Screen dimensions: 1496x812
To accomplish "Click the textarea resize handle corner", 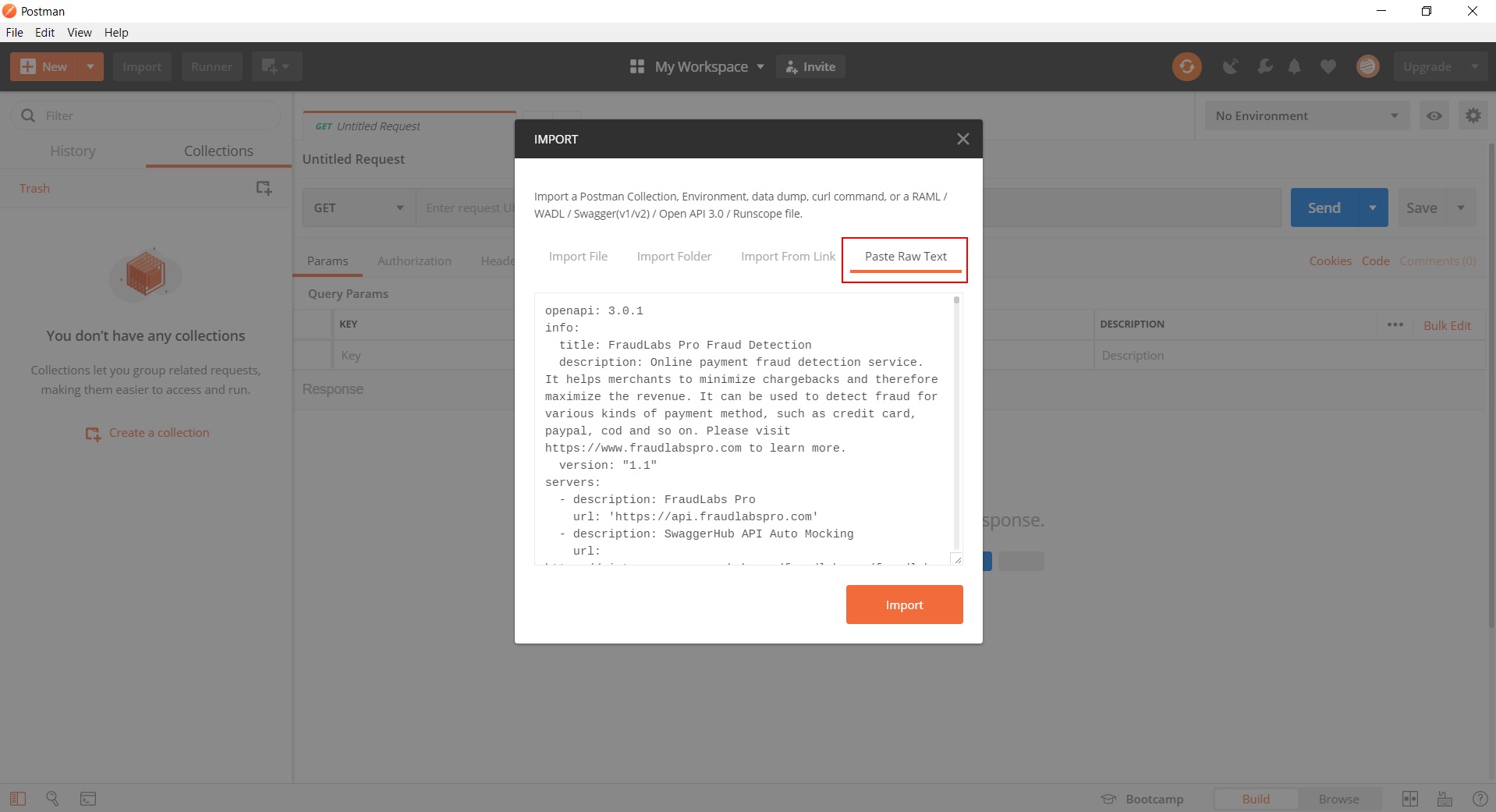I will click(x=957, y=559).
